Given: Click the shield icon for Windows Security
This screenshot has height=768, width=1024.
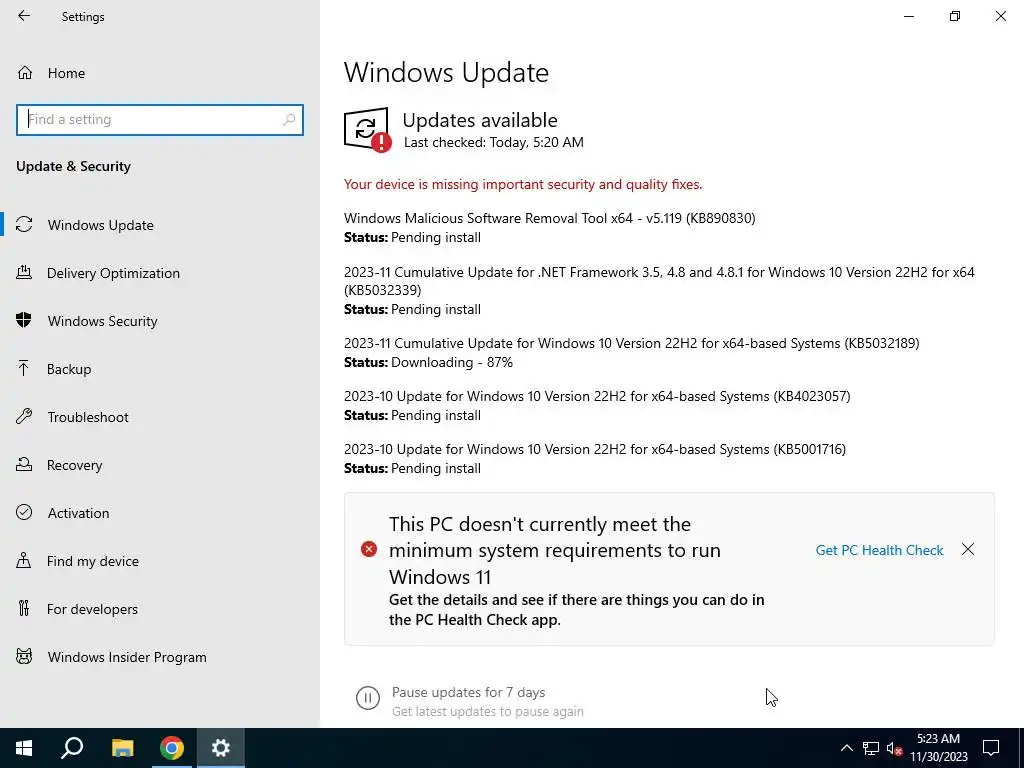Looking at the screenshot, I should point(24,320).
